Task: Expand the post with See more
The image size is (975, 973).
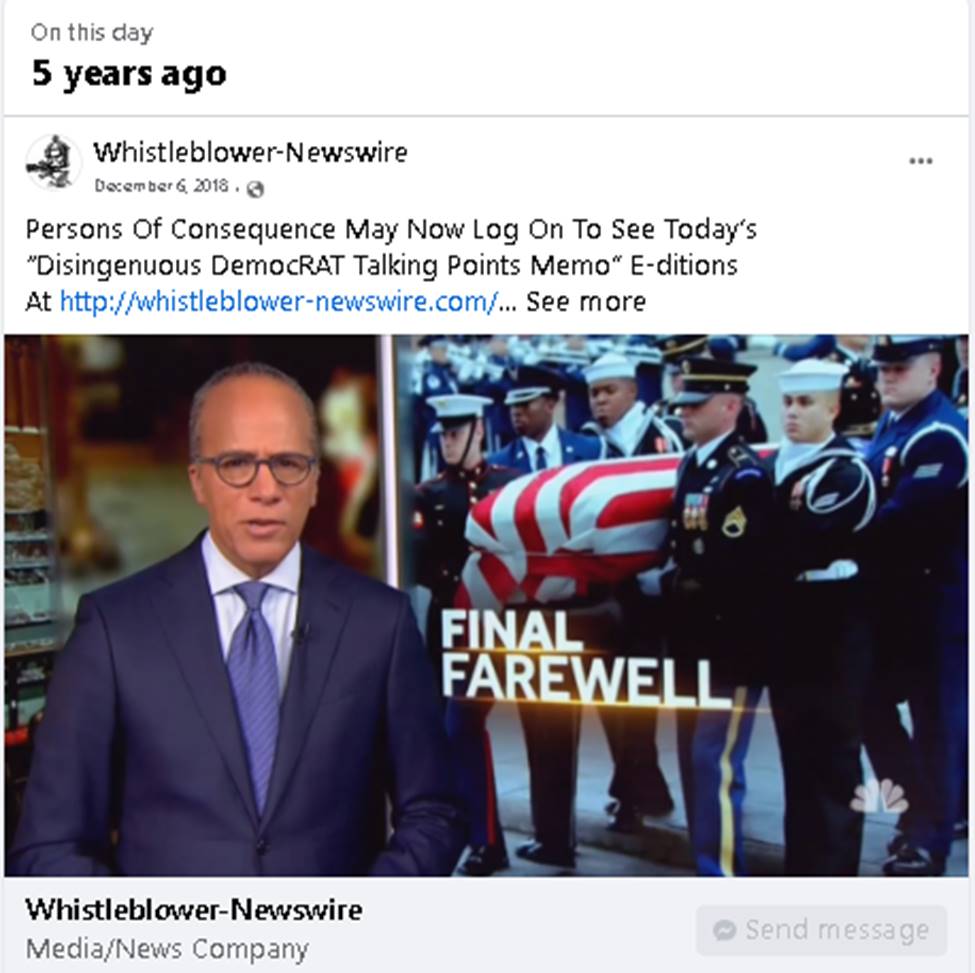Action: coord(586,302)
